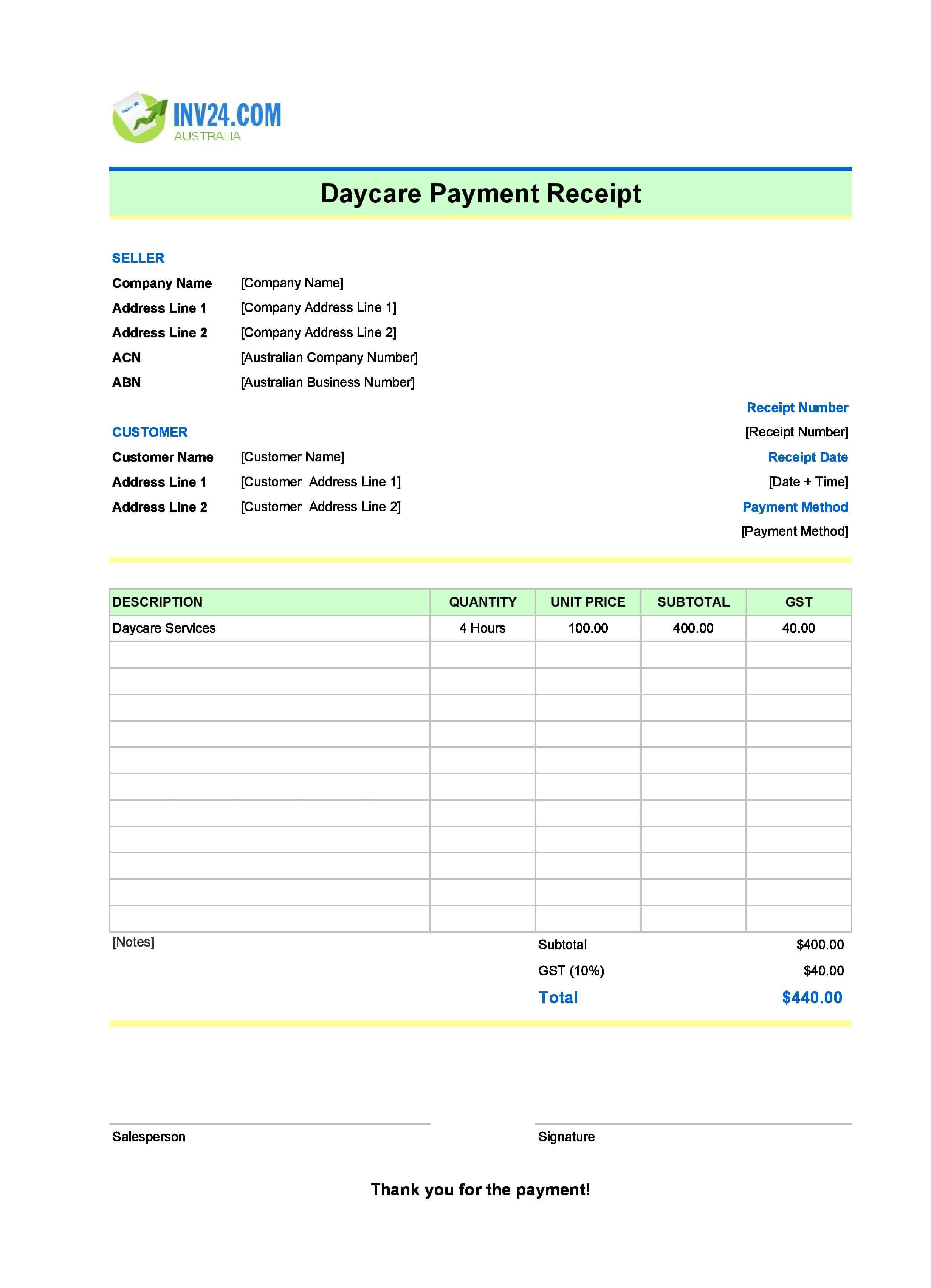Click the Salesperson signature line label

pos(149,1137)
